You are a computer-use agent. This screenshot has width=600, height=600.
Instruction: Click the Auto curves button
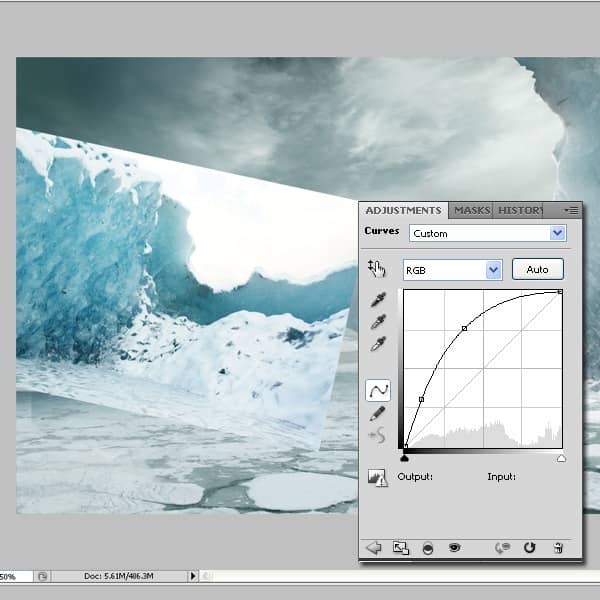click(538, 269)
